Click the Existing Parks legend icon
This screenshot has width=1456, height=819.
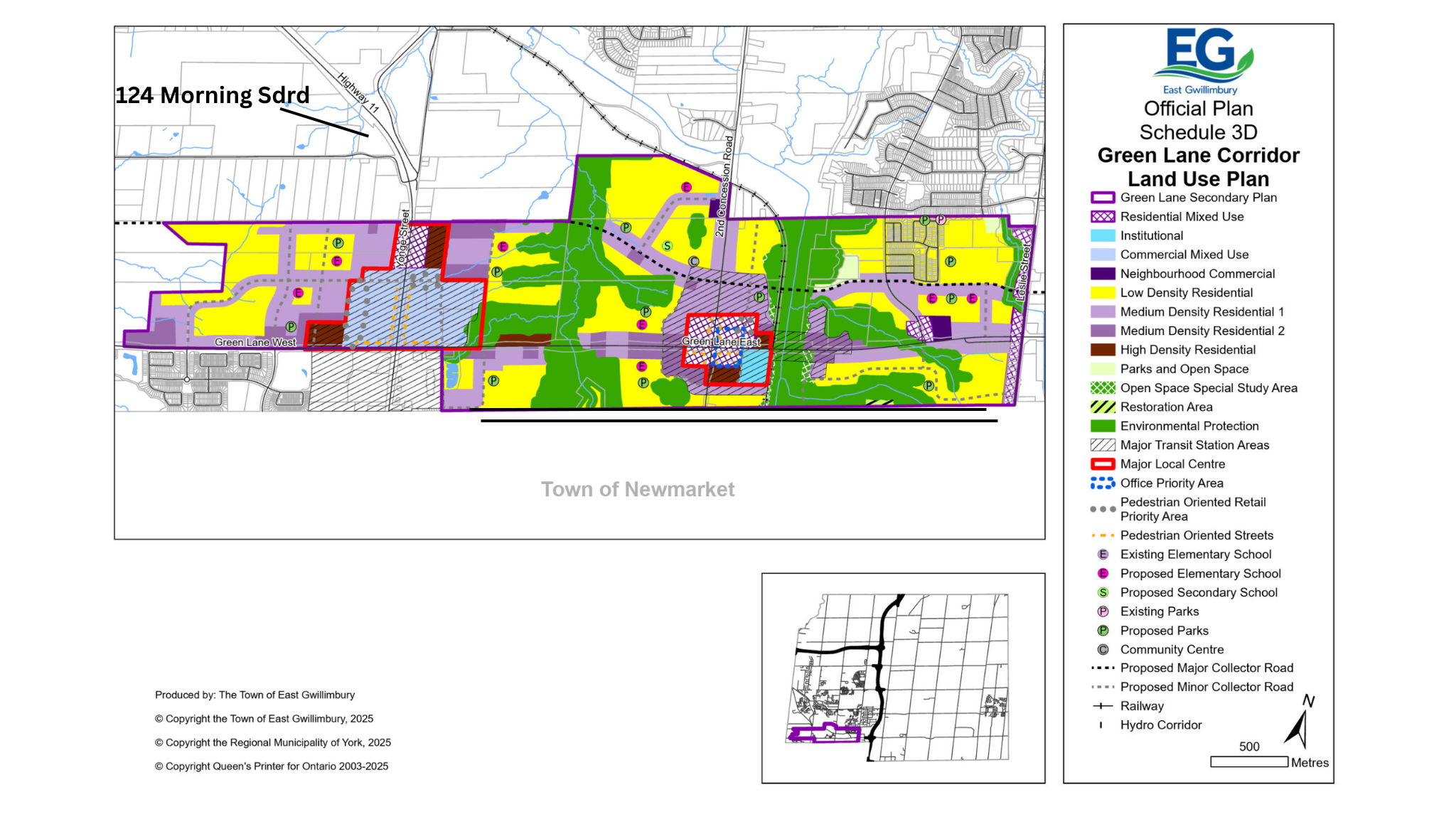(1103, 611)
